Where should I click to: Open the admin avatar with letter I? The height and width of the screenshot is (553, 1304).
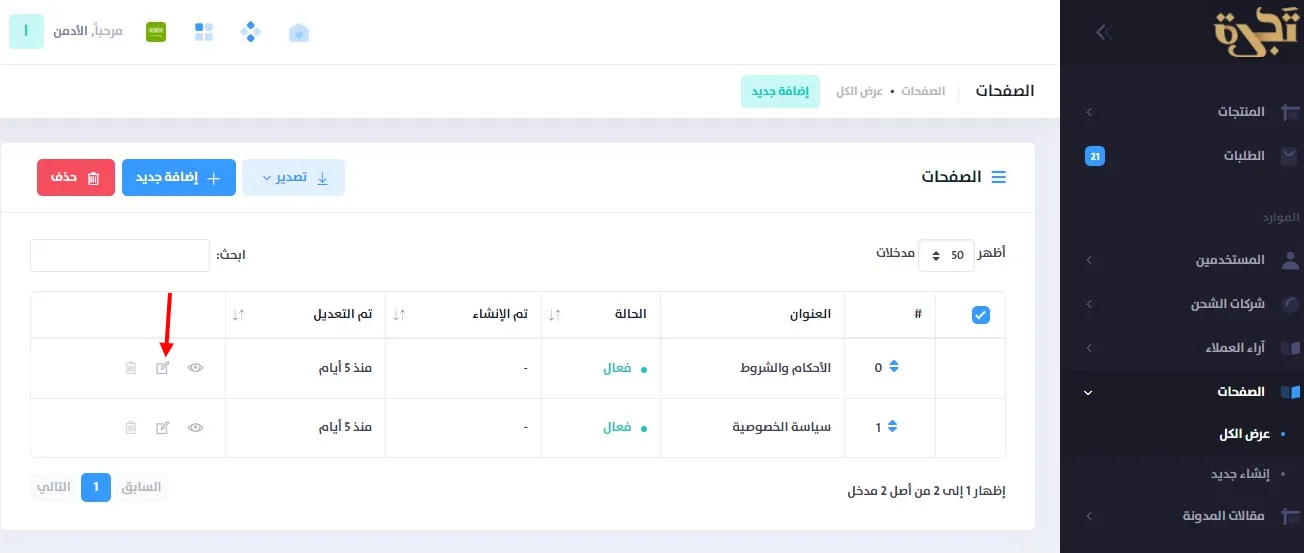coord(26,32)
